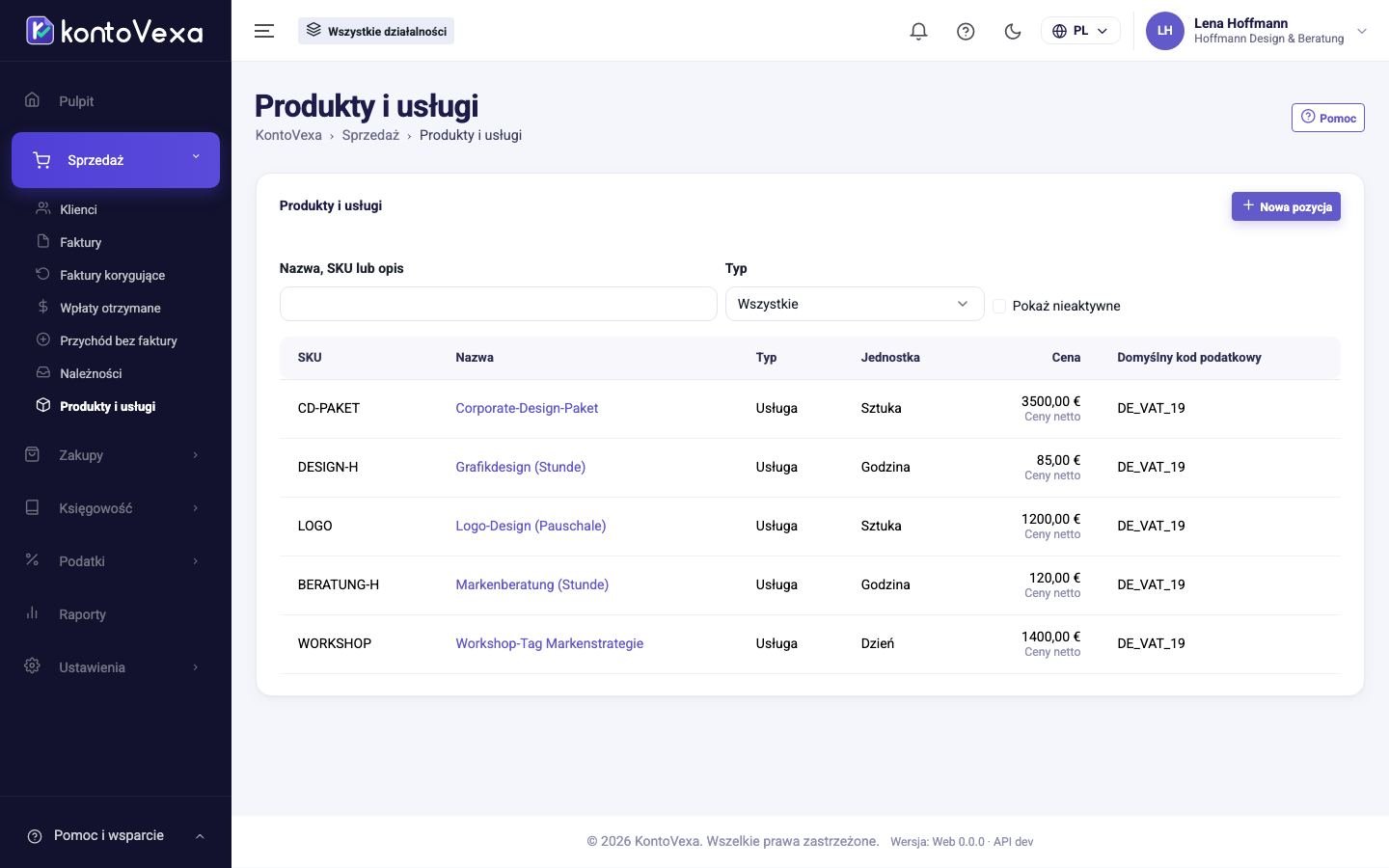This screenshot has width=1389, height=868.
Task: Open Logo-Design (Pauschale) product link
Action: tap(531, 526)
